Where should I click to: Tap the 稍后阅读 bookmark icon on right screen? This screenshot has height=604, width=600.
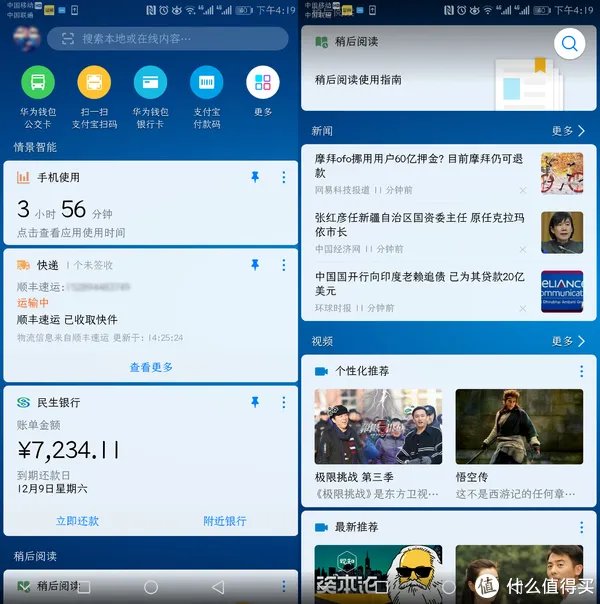321,42
